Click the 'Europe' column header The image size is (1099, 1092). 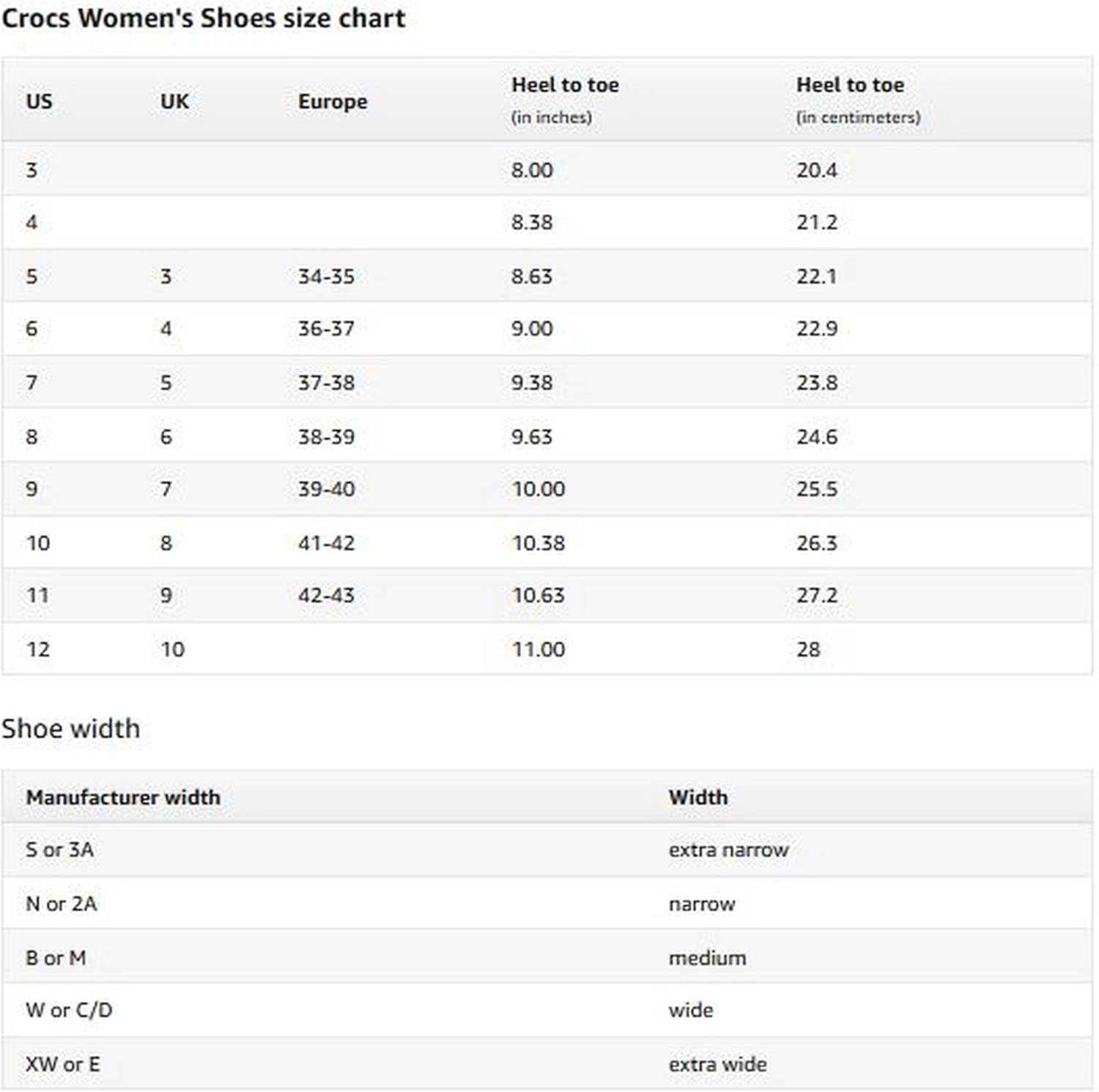[333, 101]
